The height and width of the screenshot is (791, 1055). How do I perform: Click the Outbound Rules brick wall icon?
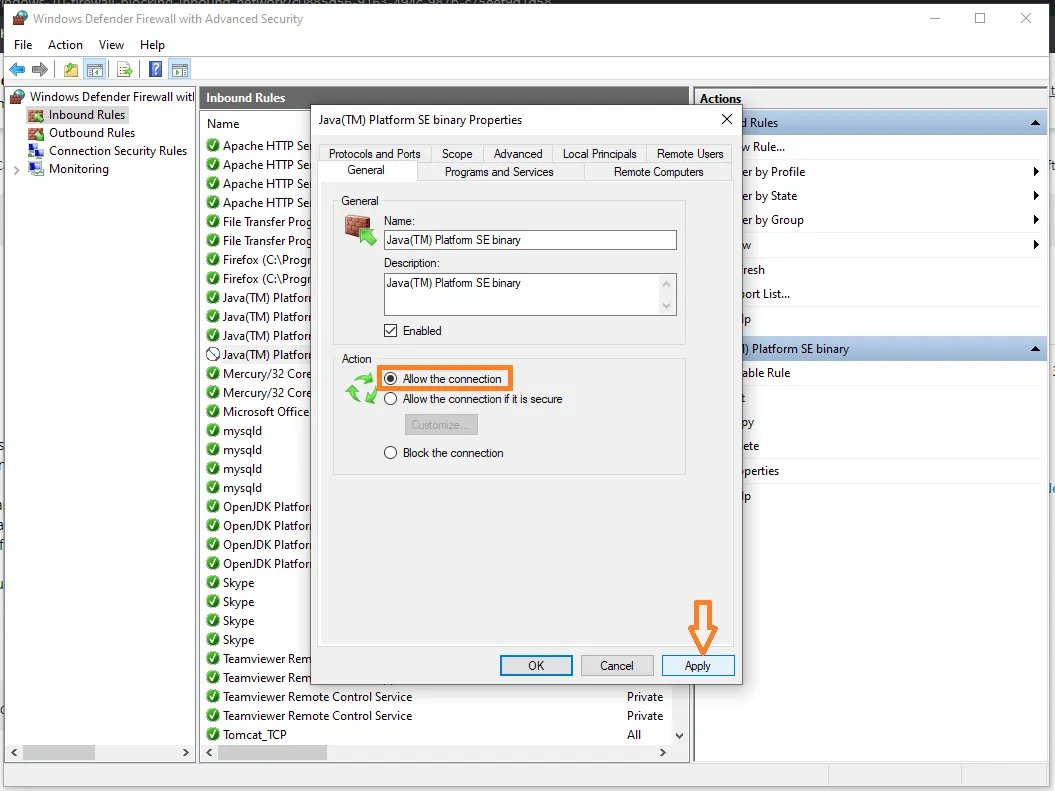point(36,133)
